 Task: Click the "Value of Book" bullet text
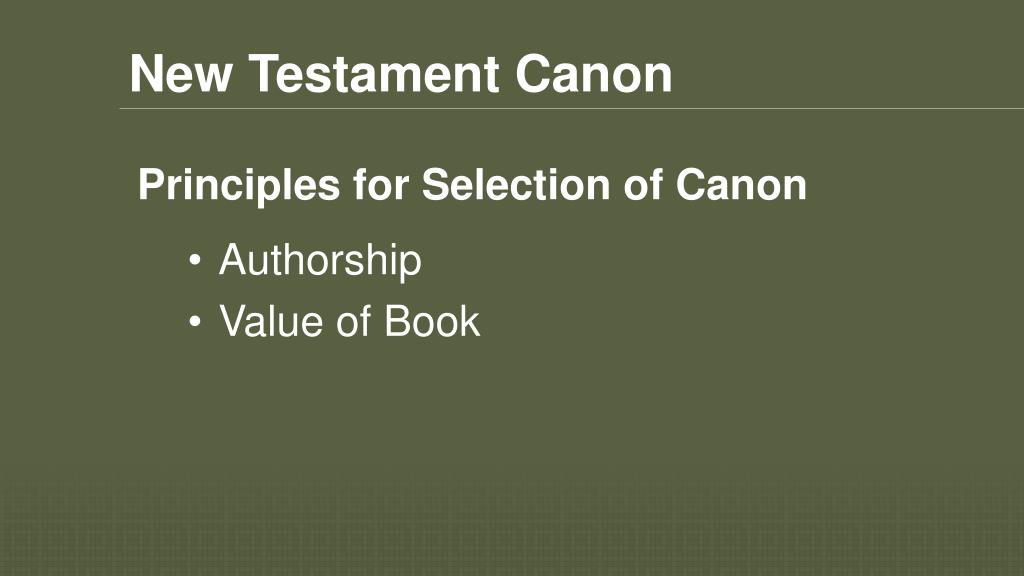[349, 321]
